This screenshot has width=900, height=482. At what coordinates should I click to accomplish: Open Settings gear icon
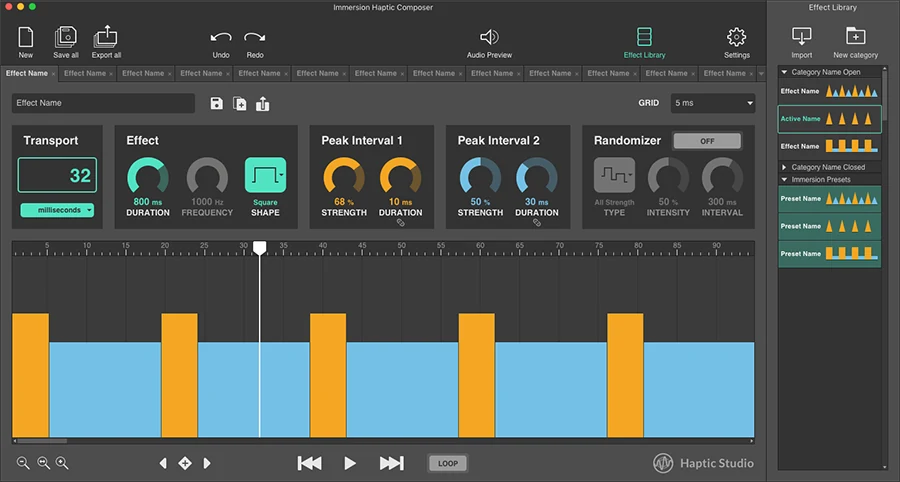point(736,37)
